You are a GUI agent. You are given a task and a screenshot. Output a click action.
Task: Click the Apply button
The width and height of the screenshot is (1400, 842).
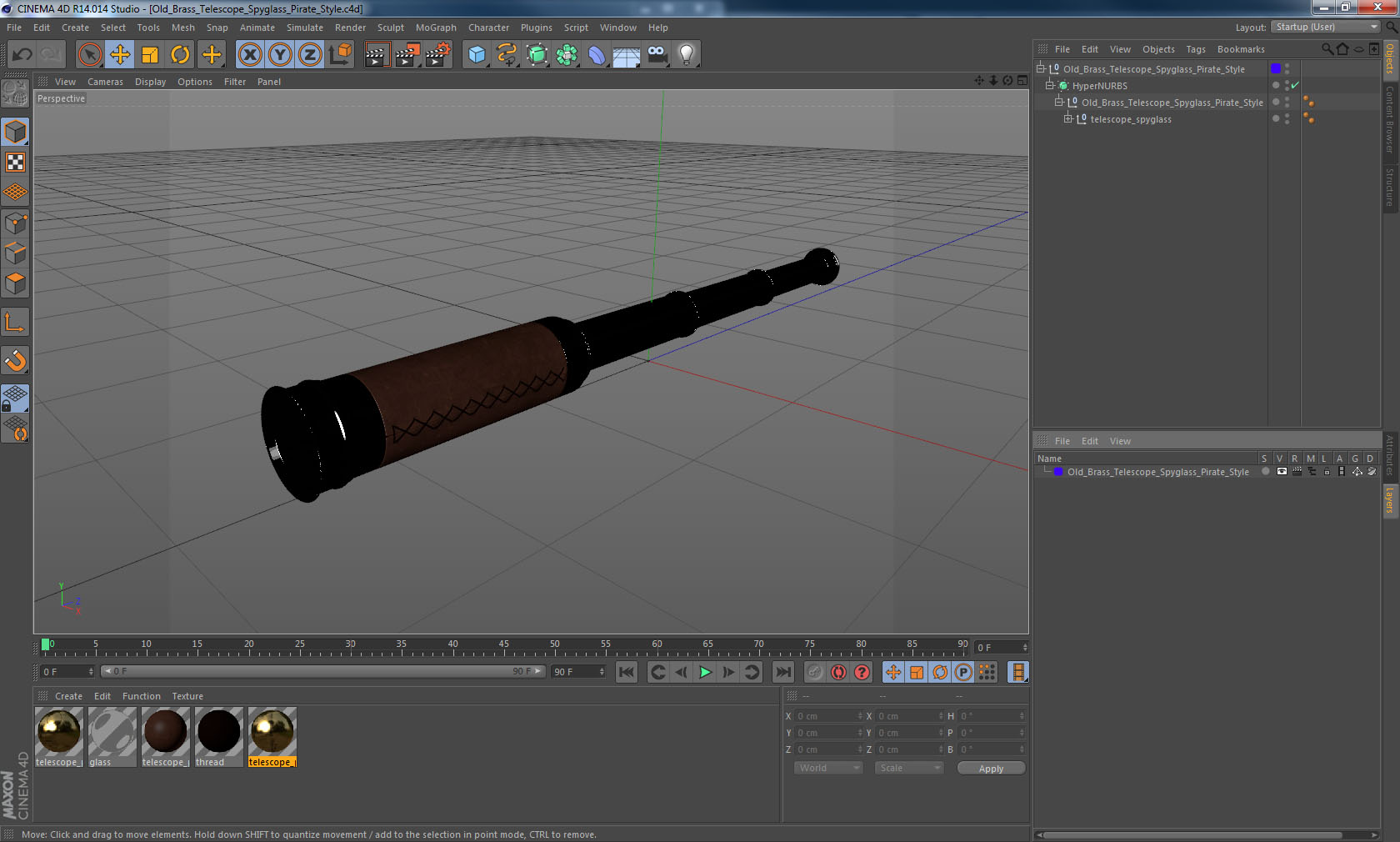pos(991,769)
